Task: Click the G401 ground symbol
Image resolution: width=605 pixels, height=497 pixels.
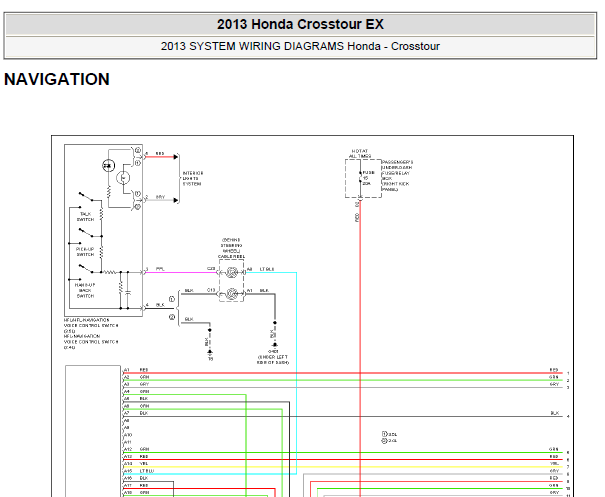Action: pyautogui.click(x=275, y=345)
